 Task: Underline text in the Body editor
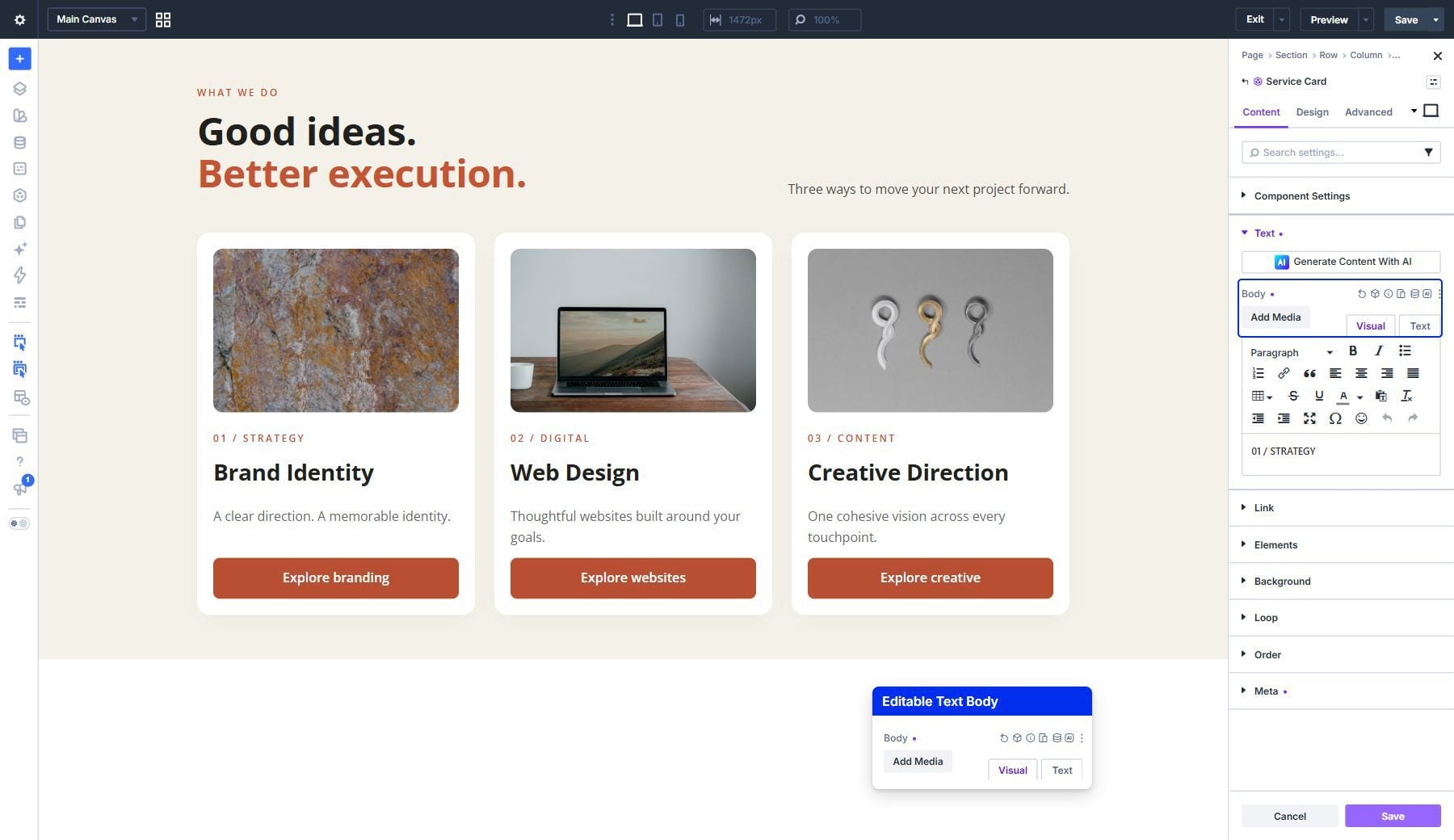pos(1319,396)
